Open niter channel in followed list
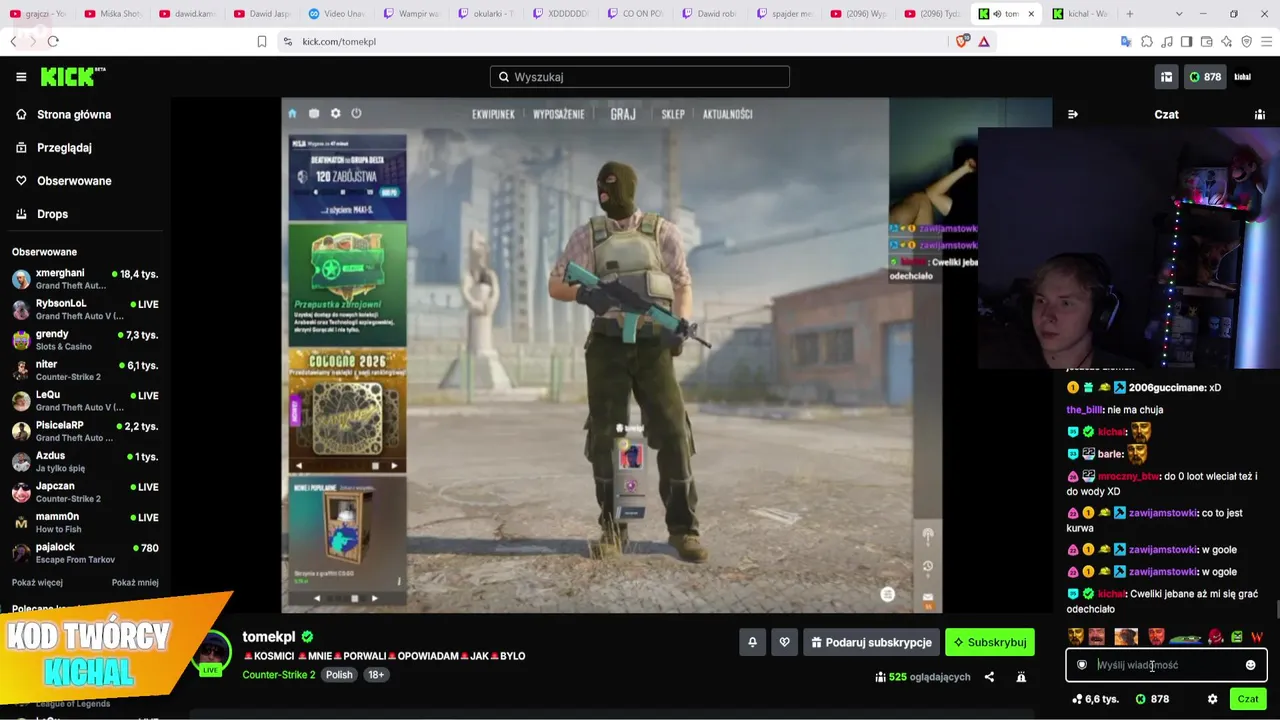This screenshot has width=1280, height=720. point(85,370)
